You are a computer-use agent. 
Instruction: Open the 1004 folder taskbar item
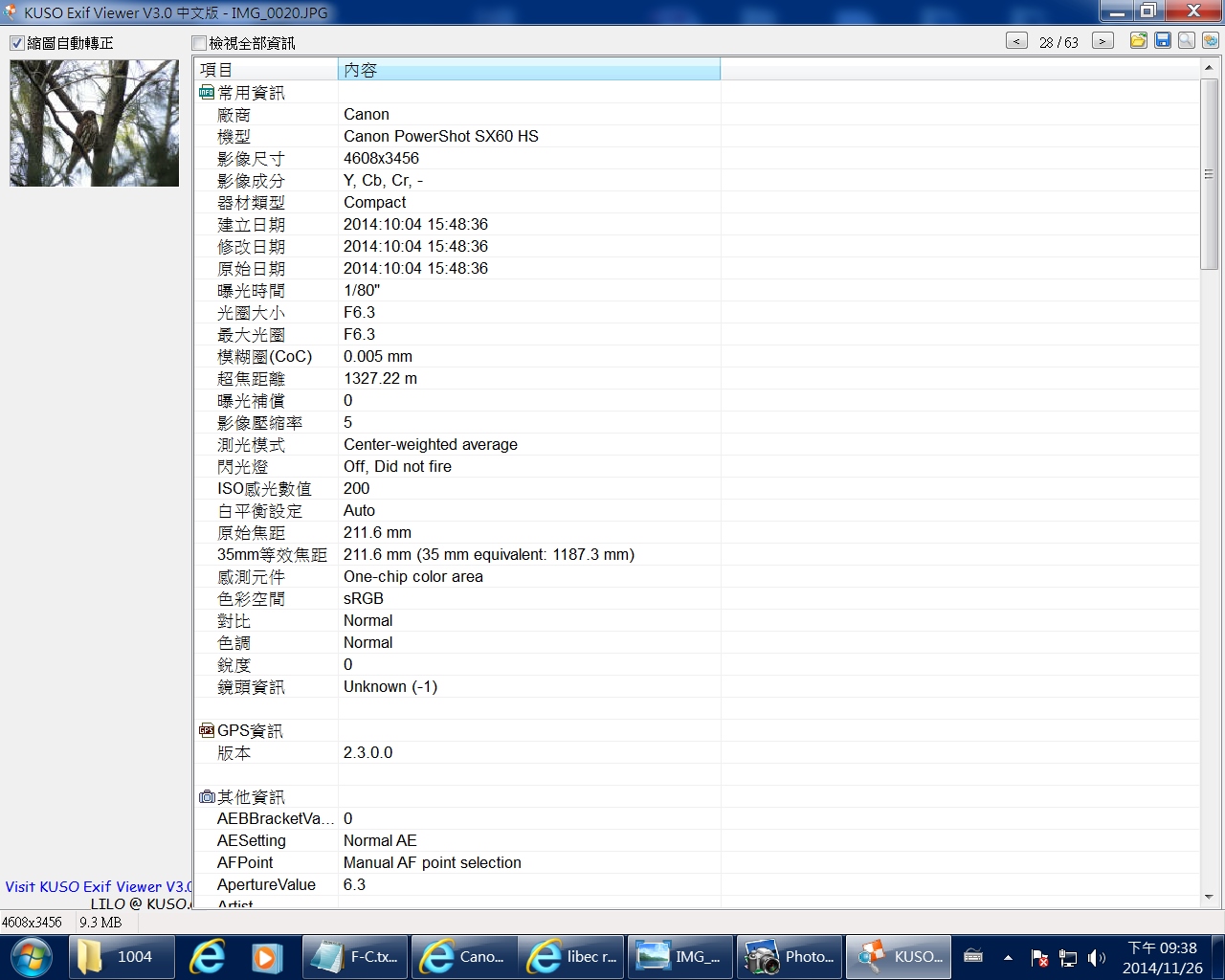click(x=122, y=957)
